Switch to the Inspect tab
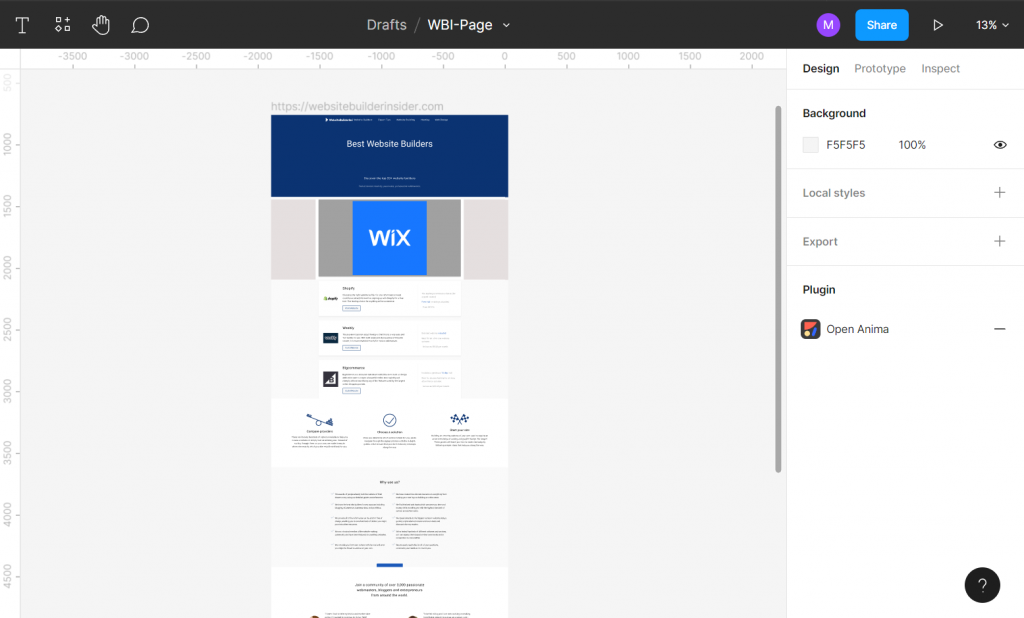Image resolution: width=1024 pixels, height=618 pixels. tap(940, 68)
